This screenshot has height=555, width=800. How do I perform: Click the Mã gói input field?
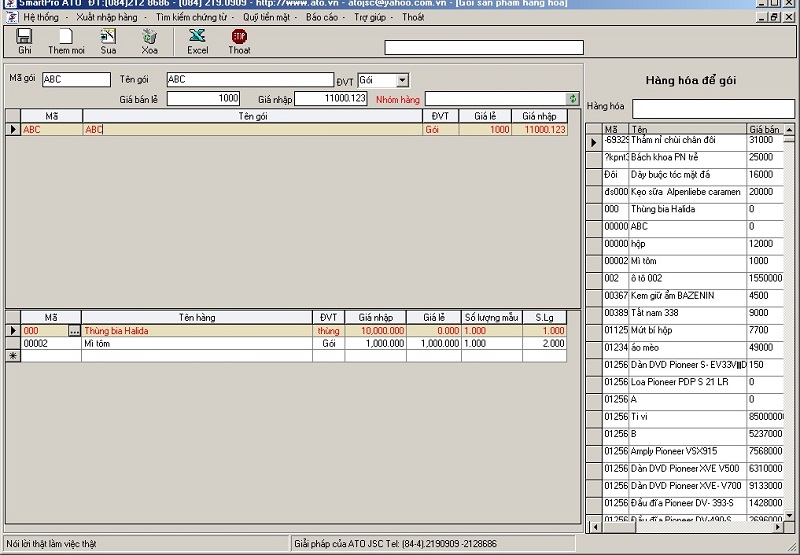77,79
